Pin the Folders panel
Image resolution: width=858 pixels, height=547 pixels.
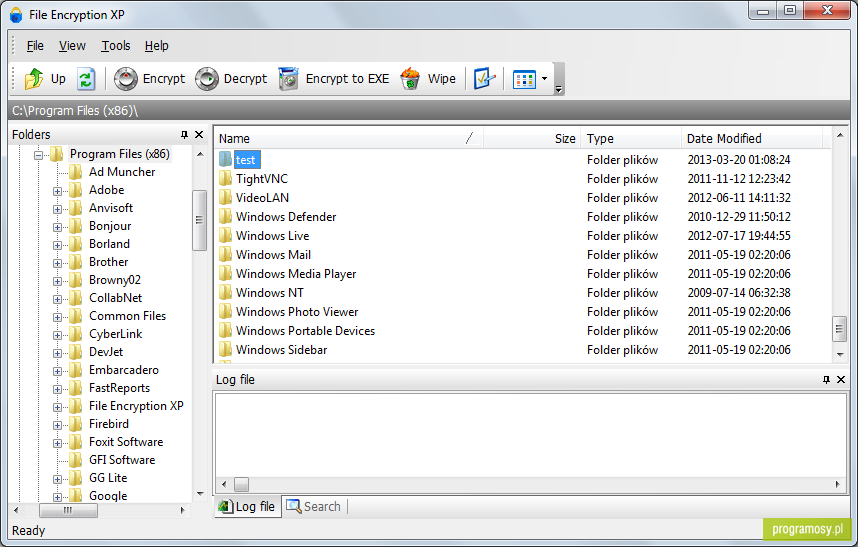coord(184,135)
